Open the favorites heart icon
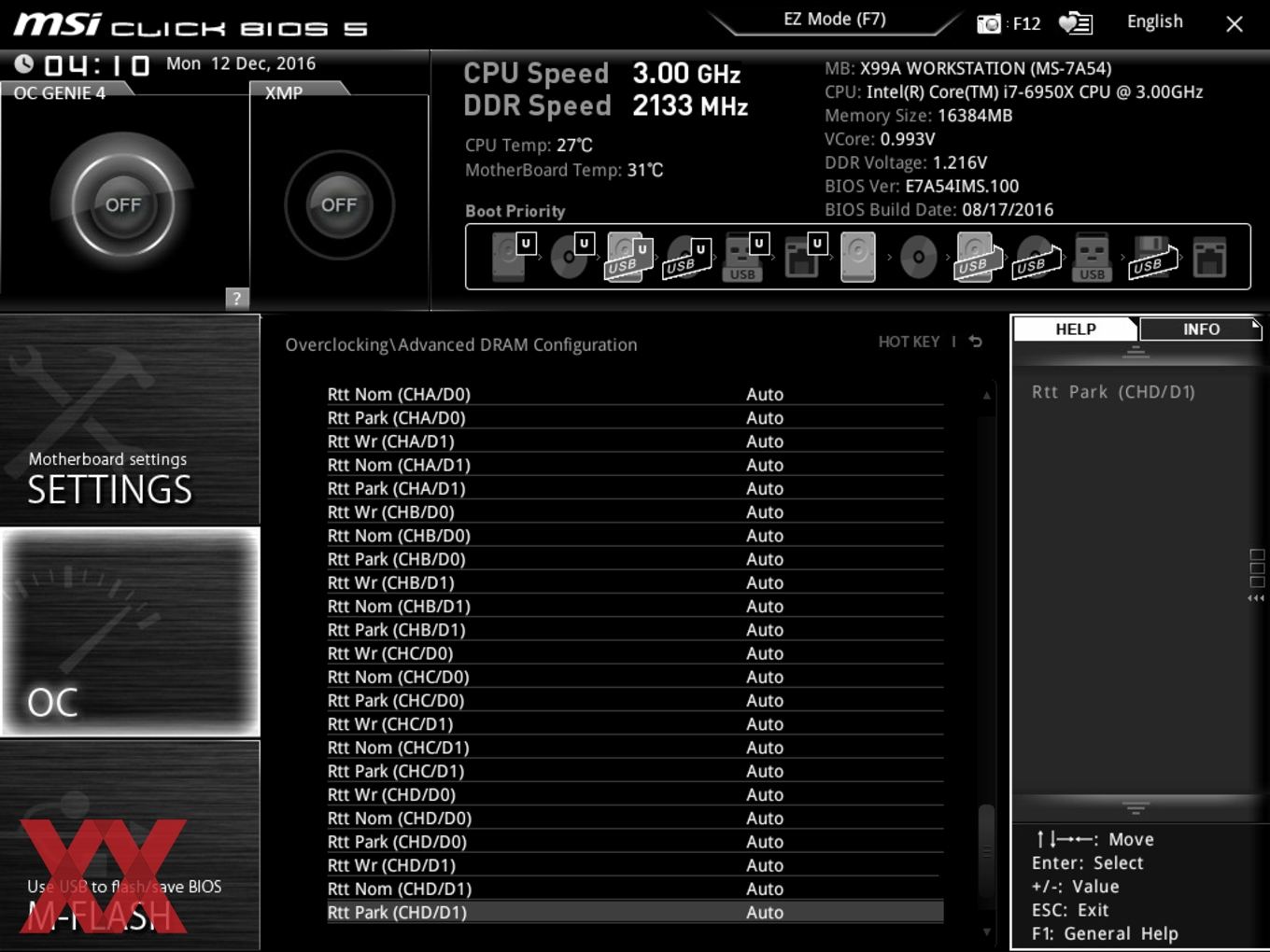The image size is (1270, 952). pyautogui.click(x=1075, y=22)
